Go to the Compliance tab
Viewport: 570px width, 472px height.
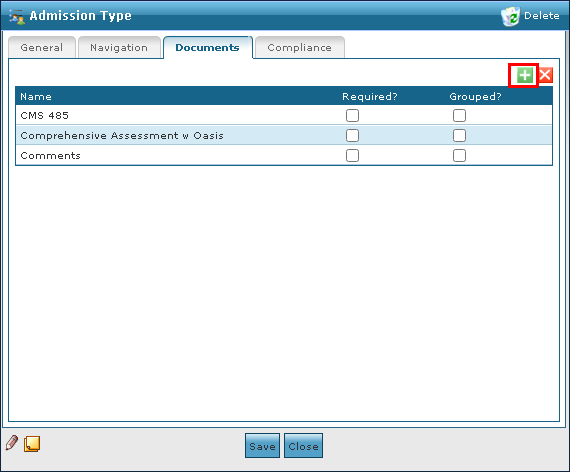(300, 48)
